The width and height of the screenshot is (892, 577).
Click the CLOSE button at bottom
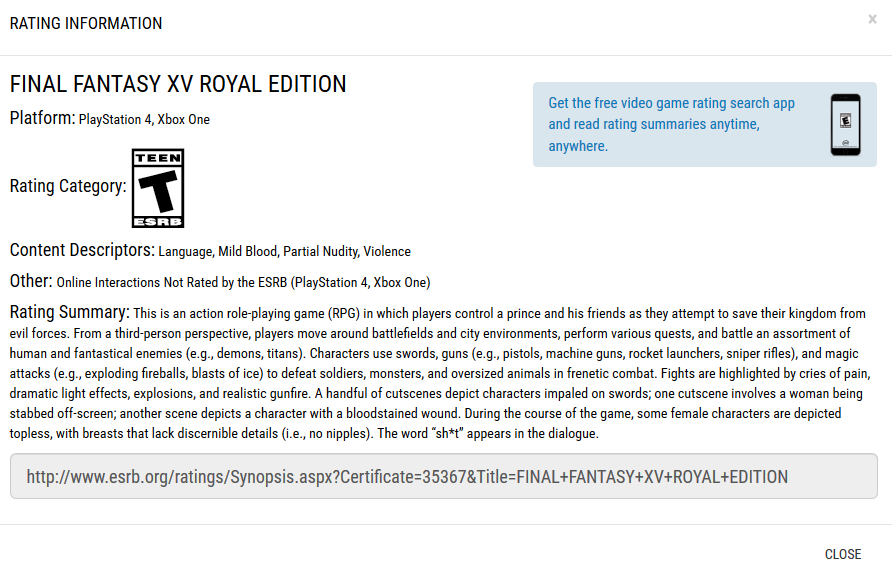point(843,554)
